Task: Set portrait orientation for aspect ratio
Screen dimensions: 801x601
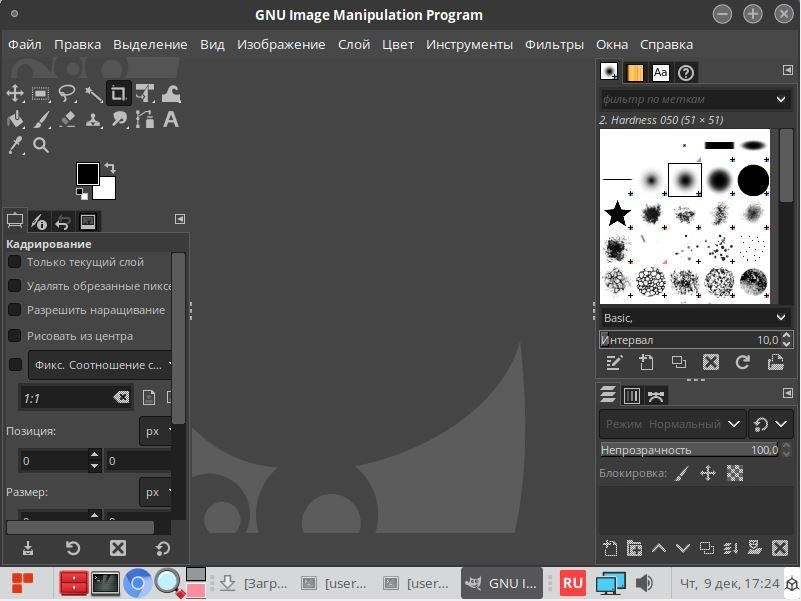Action: (149, 397)
